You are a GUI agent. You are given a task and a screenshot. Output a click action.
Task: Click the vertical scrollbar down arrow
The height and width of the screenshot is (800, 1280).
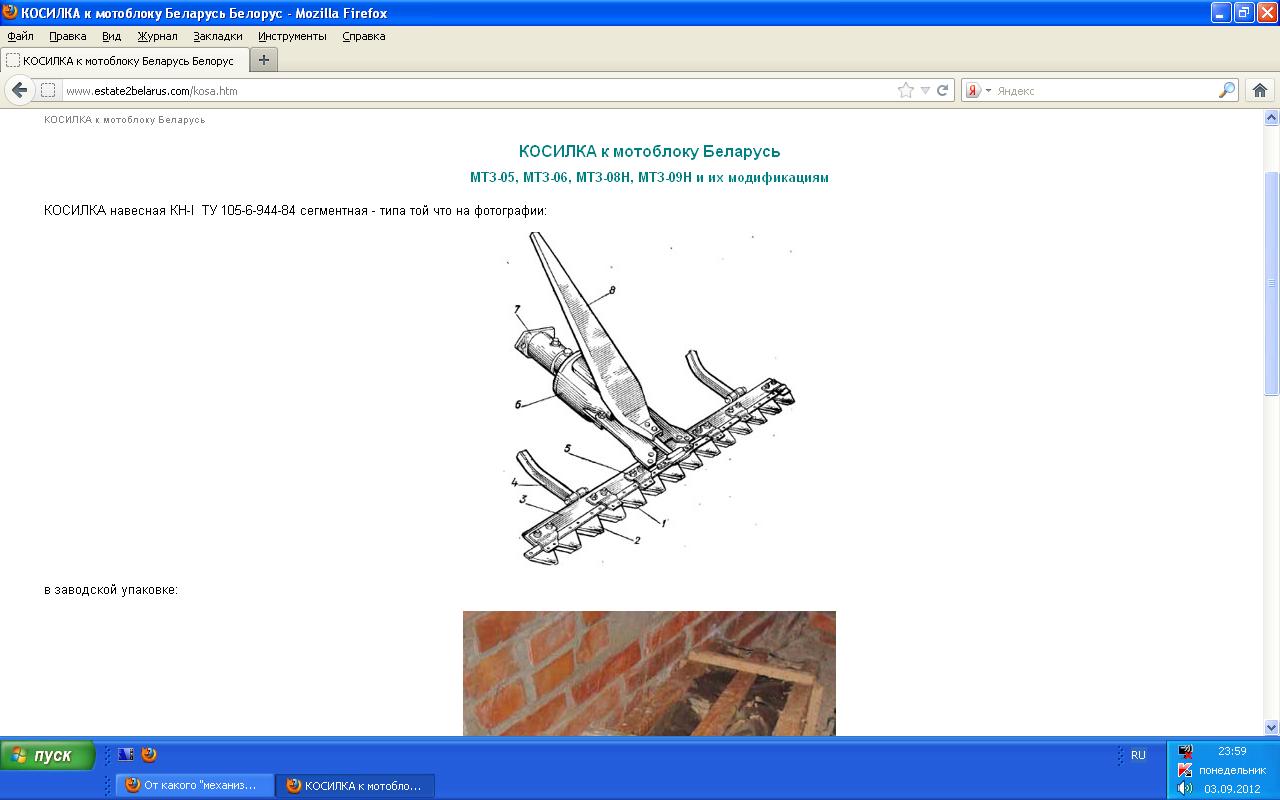(x=1271, y=727)
